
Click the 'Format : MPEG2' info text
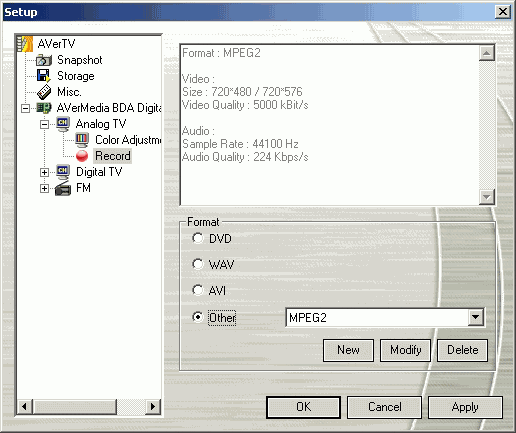tap(221, 53)
